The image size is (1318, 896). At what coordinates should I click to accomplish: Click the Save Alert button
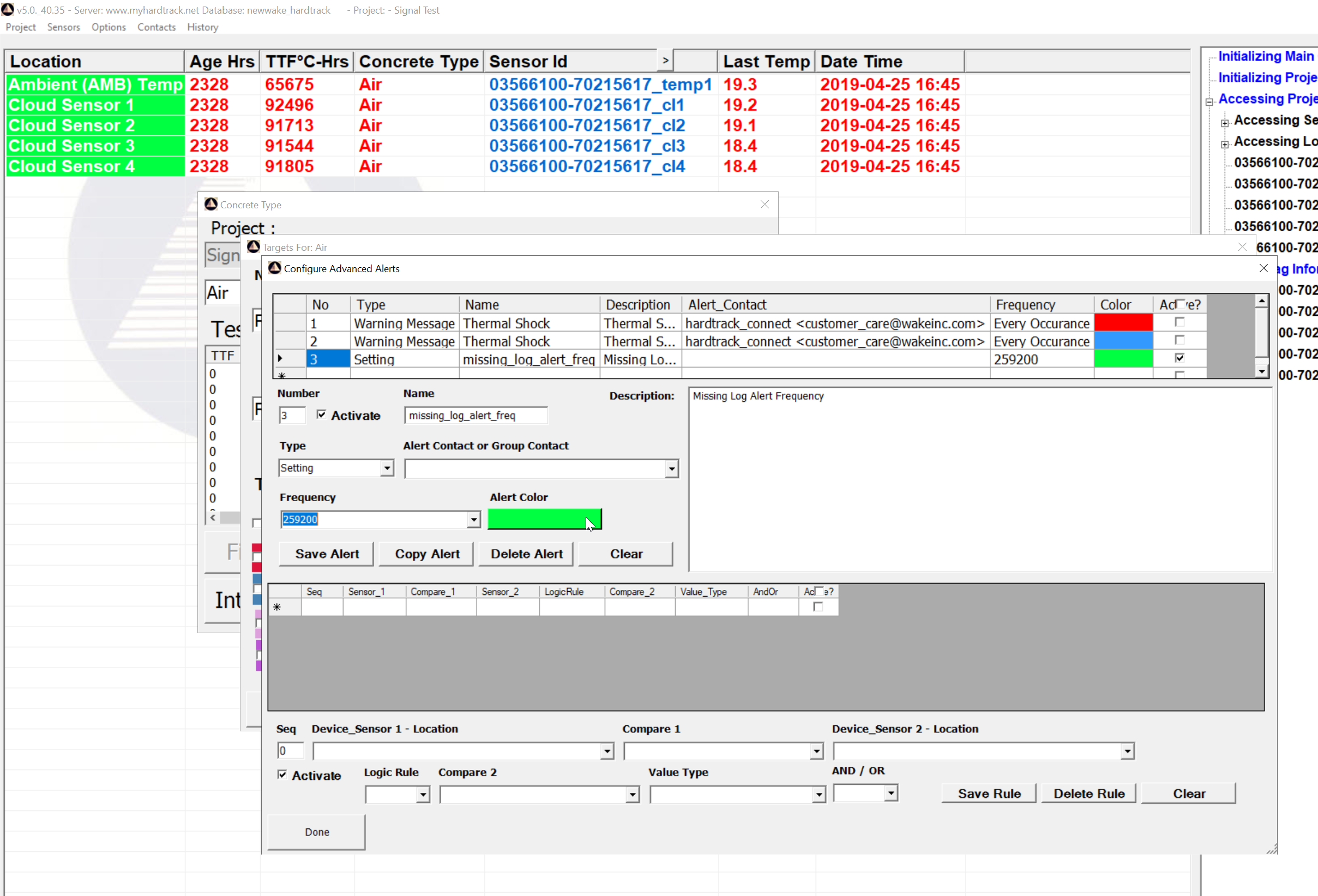327,554
